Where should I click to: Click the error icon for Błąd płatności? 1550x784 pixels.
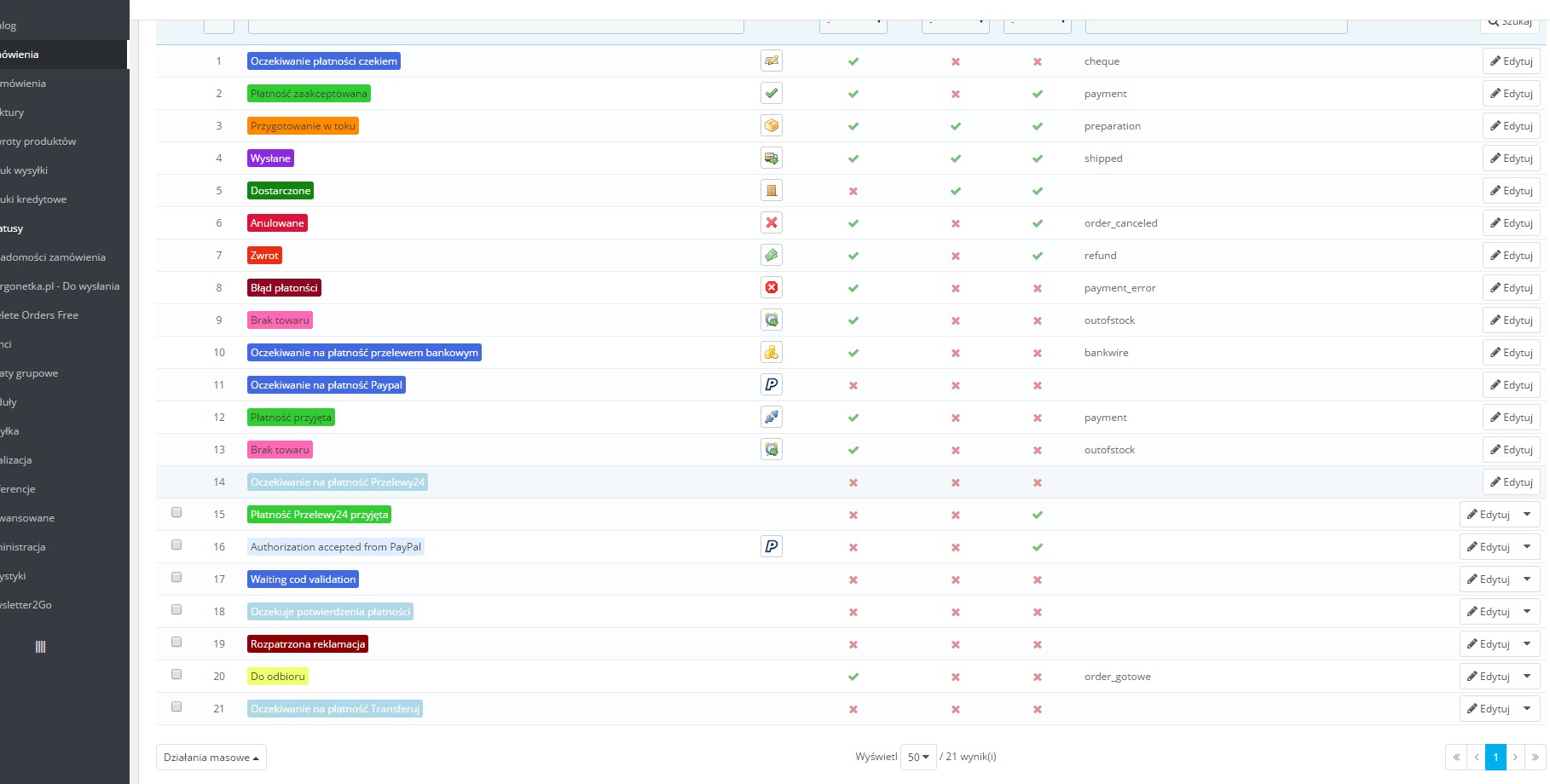click(772, 287)
